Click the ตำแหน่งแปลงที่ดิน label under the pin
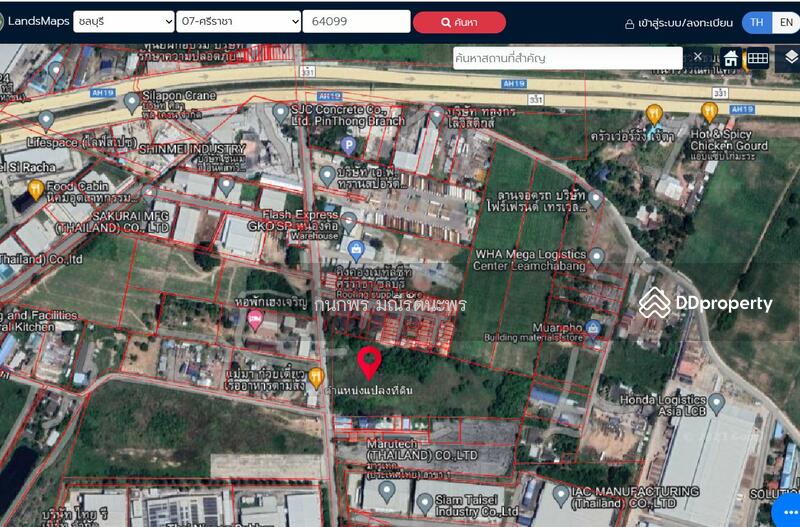 369,390
